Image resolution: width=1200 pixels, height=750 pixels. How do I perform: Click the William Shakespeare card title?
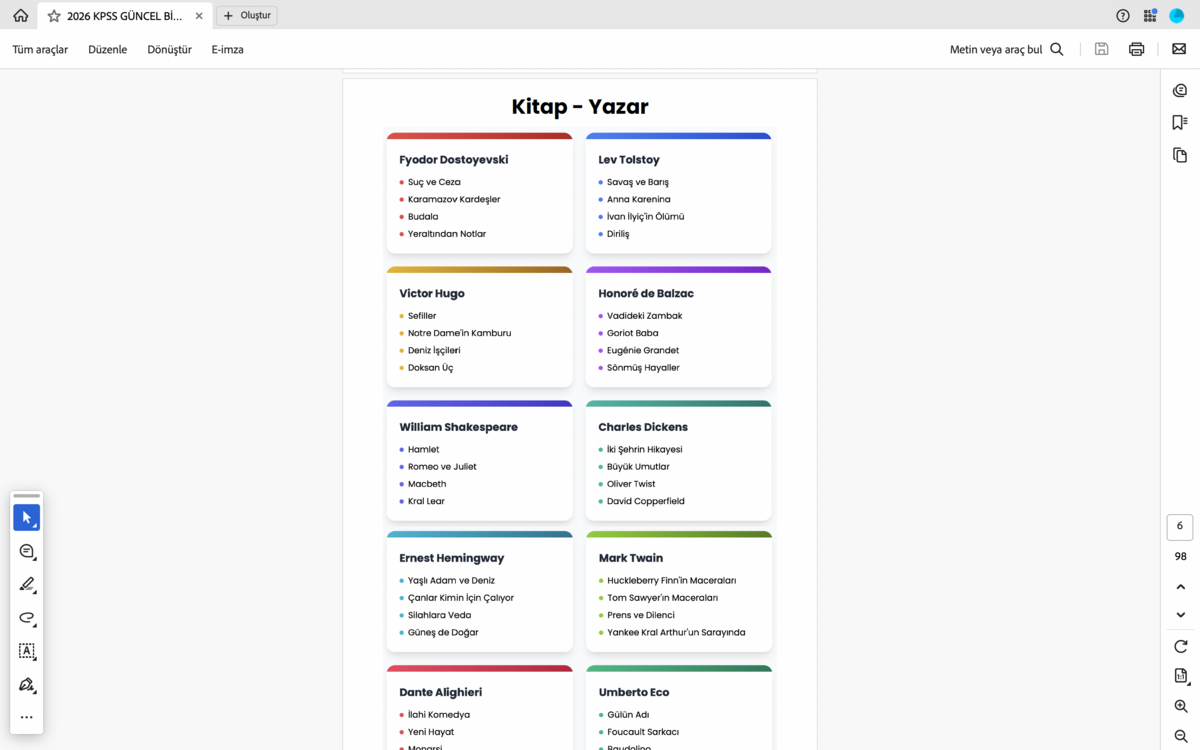click(x=458, y=427)
